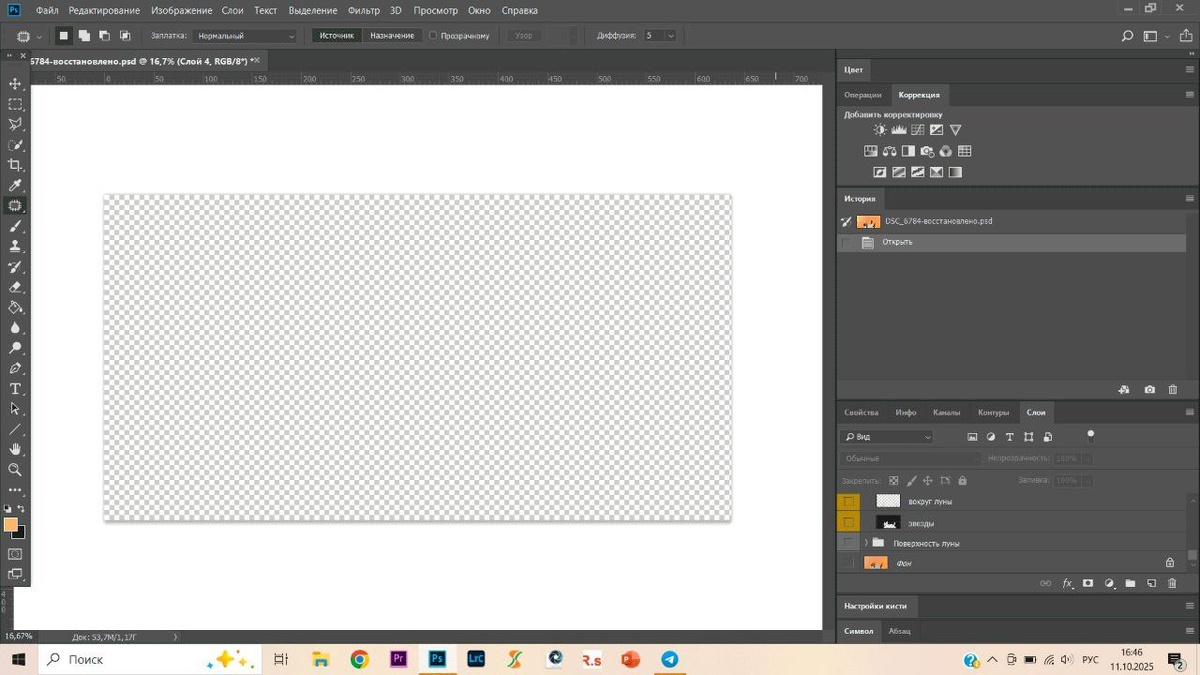
Task: Select the History Brush tool
Action: (x=15, y=267)
